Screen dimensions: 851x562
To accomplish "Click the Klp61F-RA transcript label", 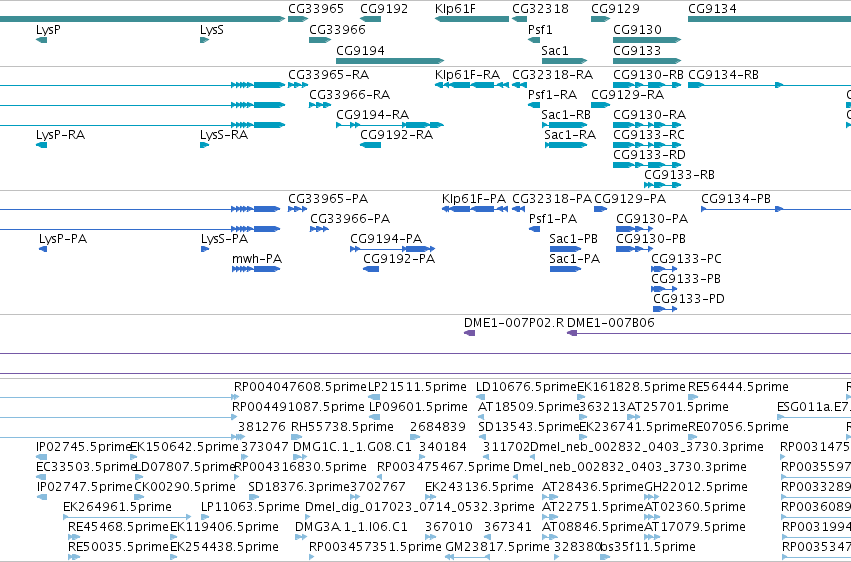I will [x=467, y=75].
